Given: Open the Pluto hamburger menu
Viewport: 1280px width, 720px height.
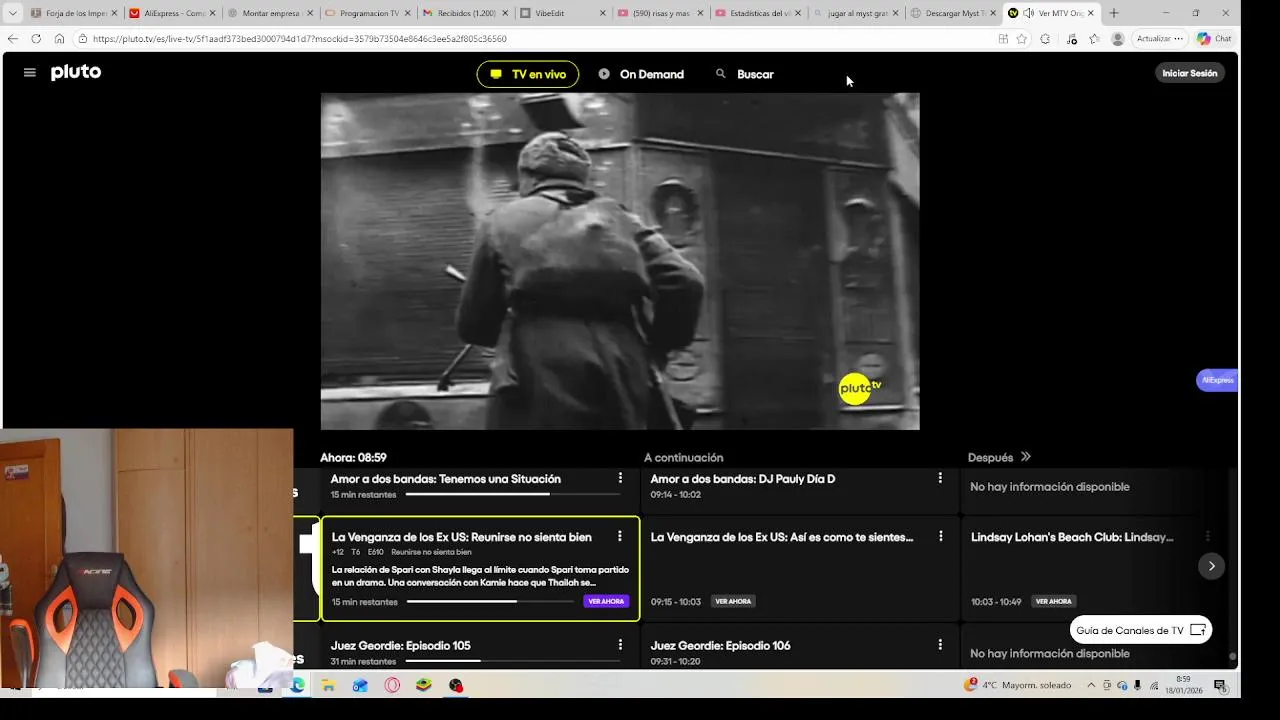Looking at the screenshot, I should (x=29, y=73).
